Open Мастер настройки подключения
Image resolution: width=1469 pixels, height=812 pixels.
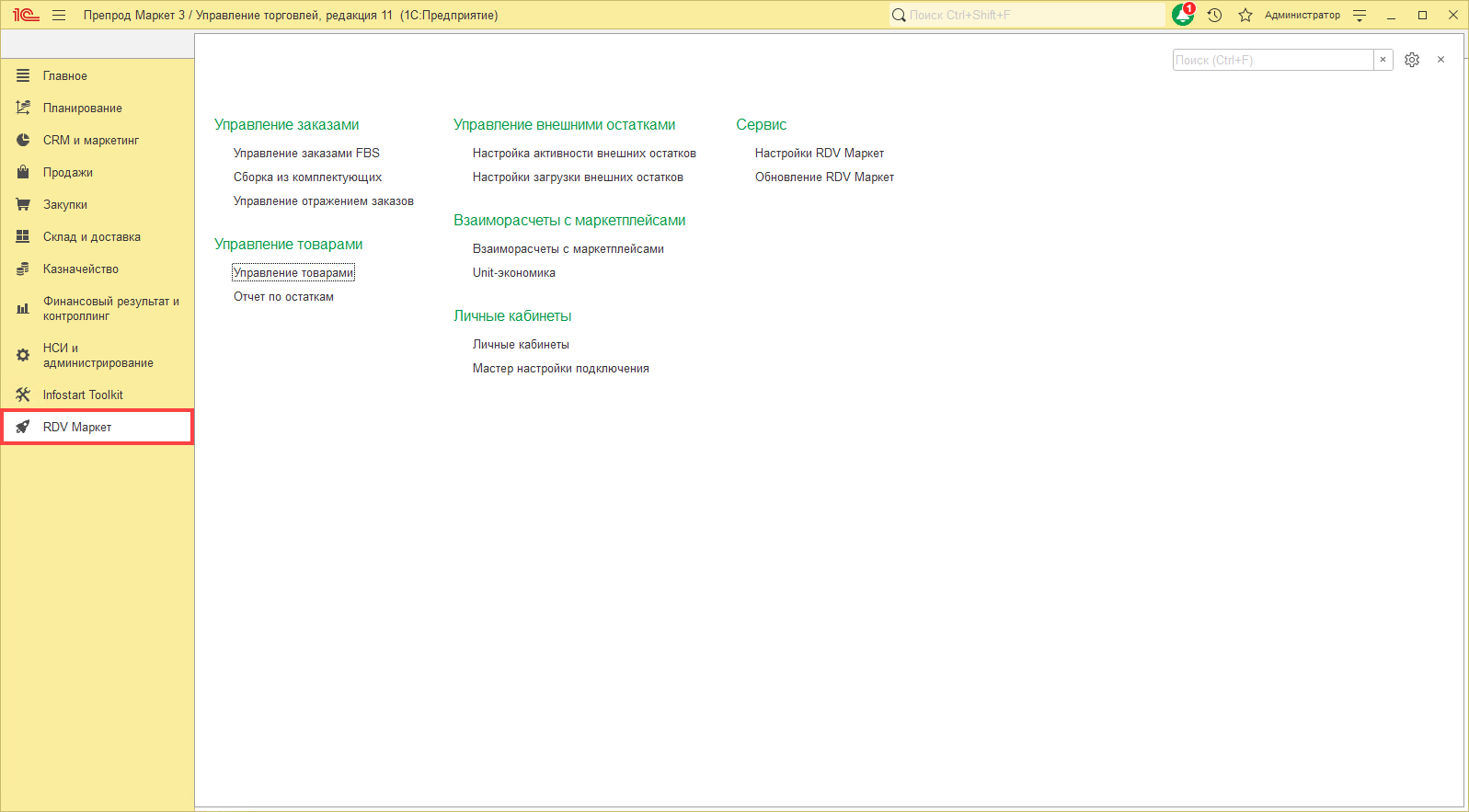561,368
